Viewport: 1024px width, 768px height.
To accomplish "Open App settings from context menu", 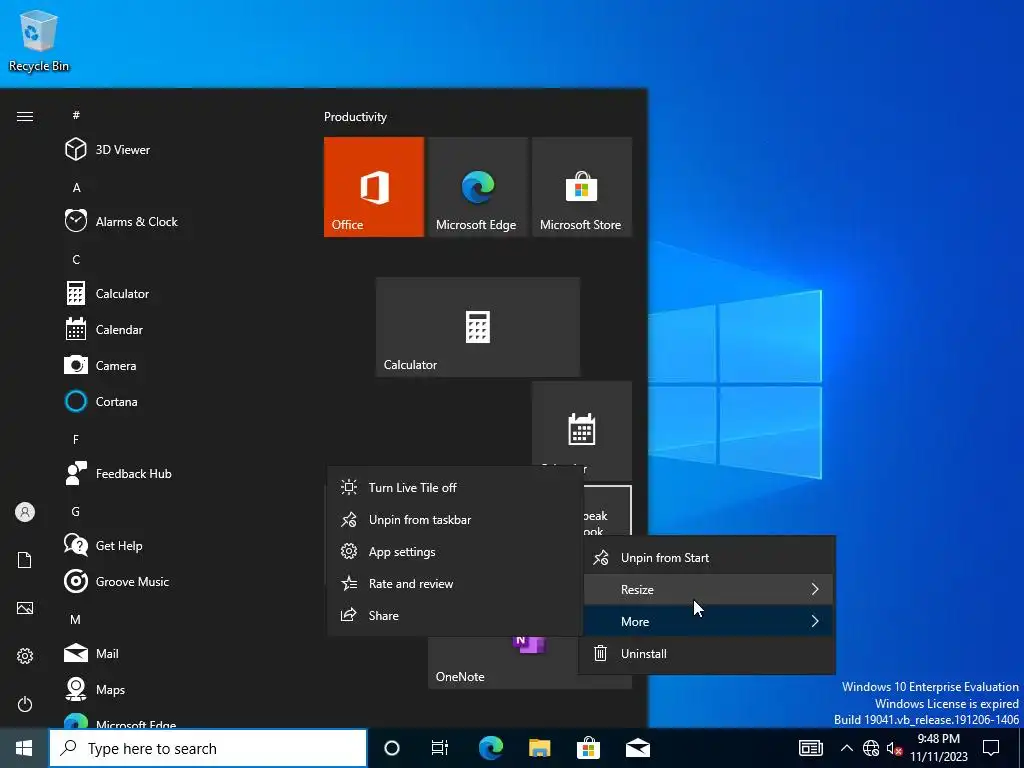I will [455, 551].
